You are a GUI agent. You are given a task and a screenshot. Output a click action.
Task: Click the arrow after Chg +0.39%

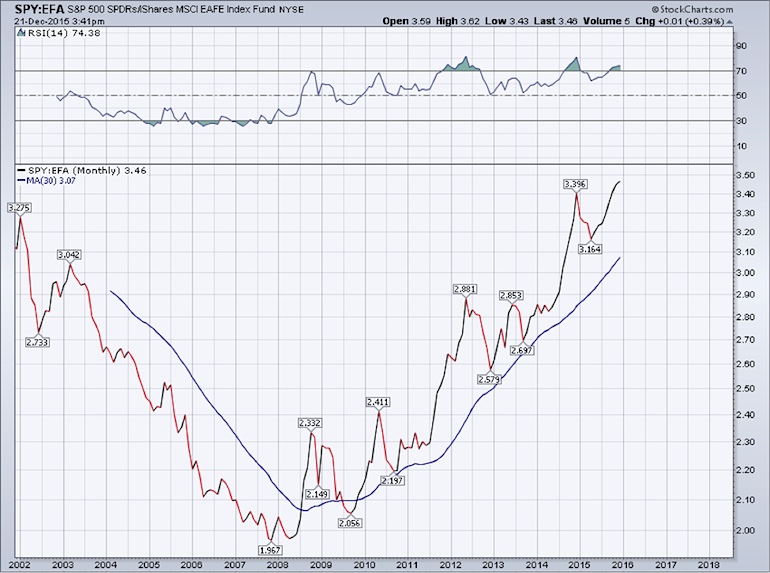(x=729, y=22)
